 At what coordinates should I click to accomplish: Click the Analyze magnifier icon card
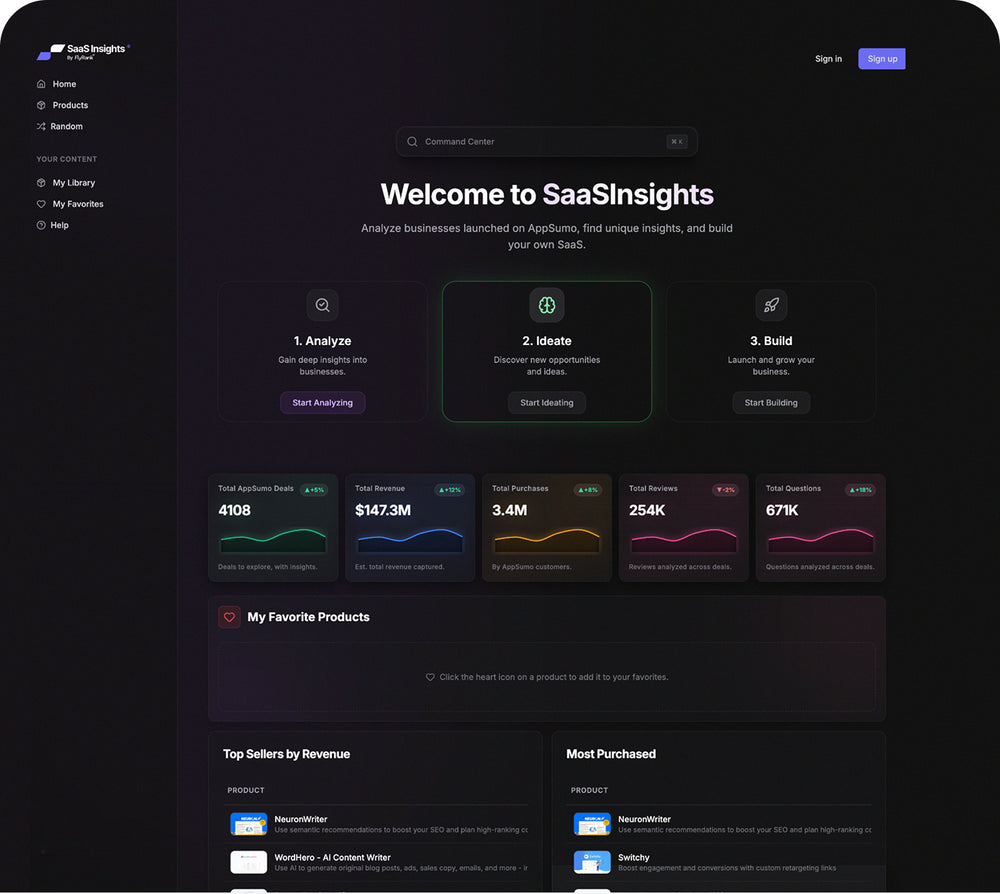point(322,305)
